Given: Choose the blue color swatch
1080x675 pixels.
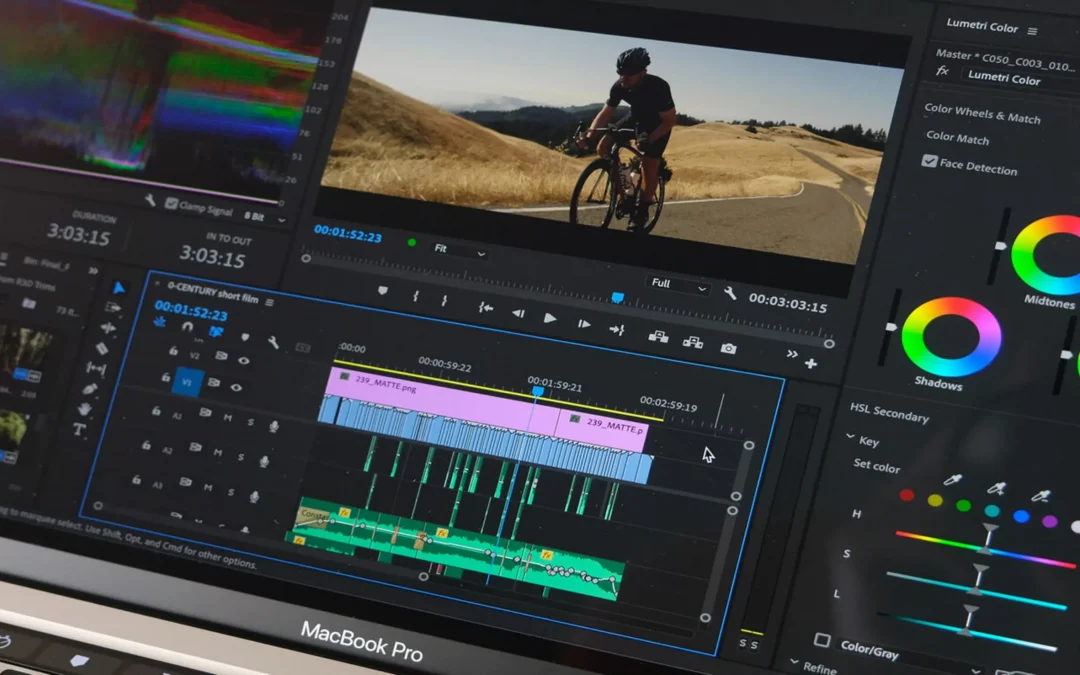Looking at the screenshot, I should [x=1021, y=516].
